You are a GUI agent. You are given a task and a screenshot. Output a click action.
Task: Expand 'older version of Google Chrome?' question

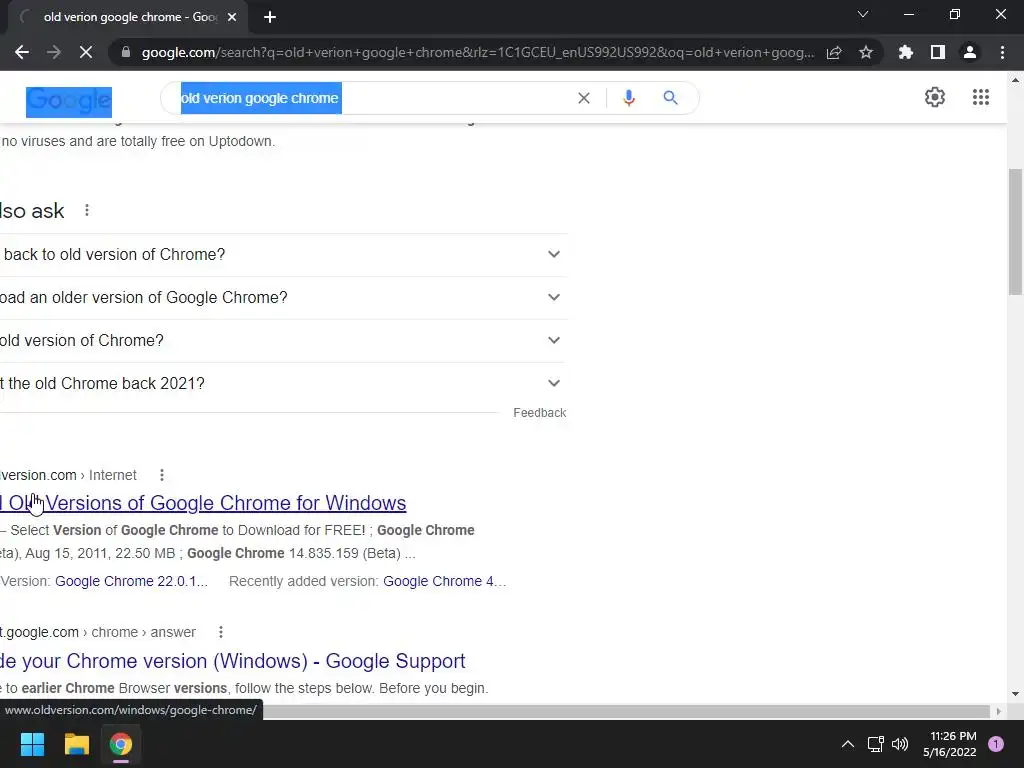click(x=283, y=298)
